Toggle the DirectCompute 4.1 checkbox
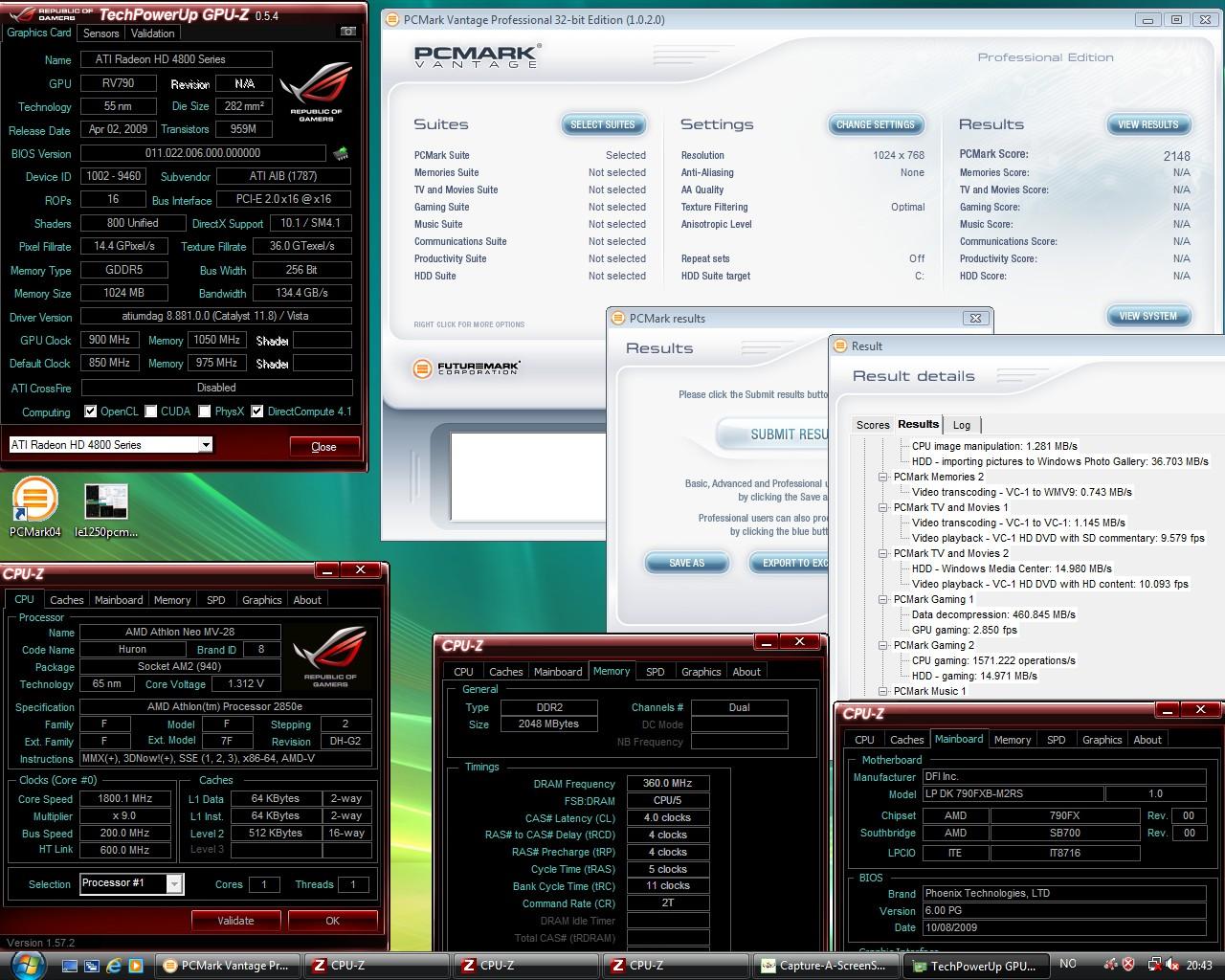This screenshot has width=1225, height=980. pos(257,412)
